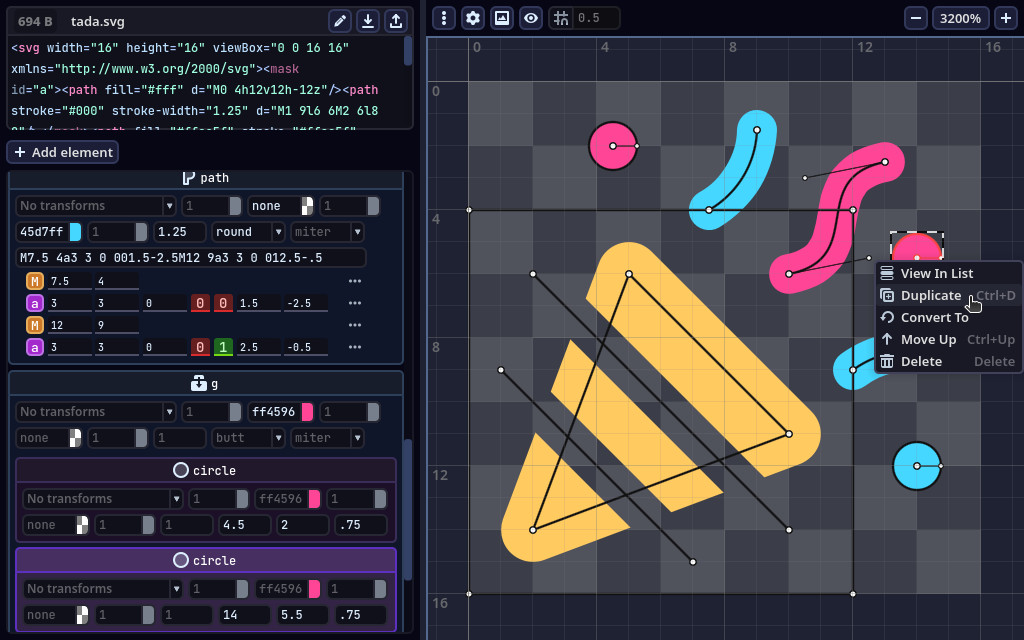Viewport: 1024px width, 640px height.
Task: Click the upload/export icon in file header
Action: click(x=396, y=21)
